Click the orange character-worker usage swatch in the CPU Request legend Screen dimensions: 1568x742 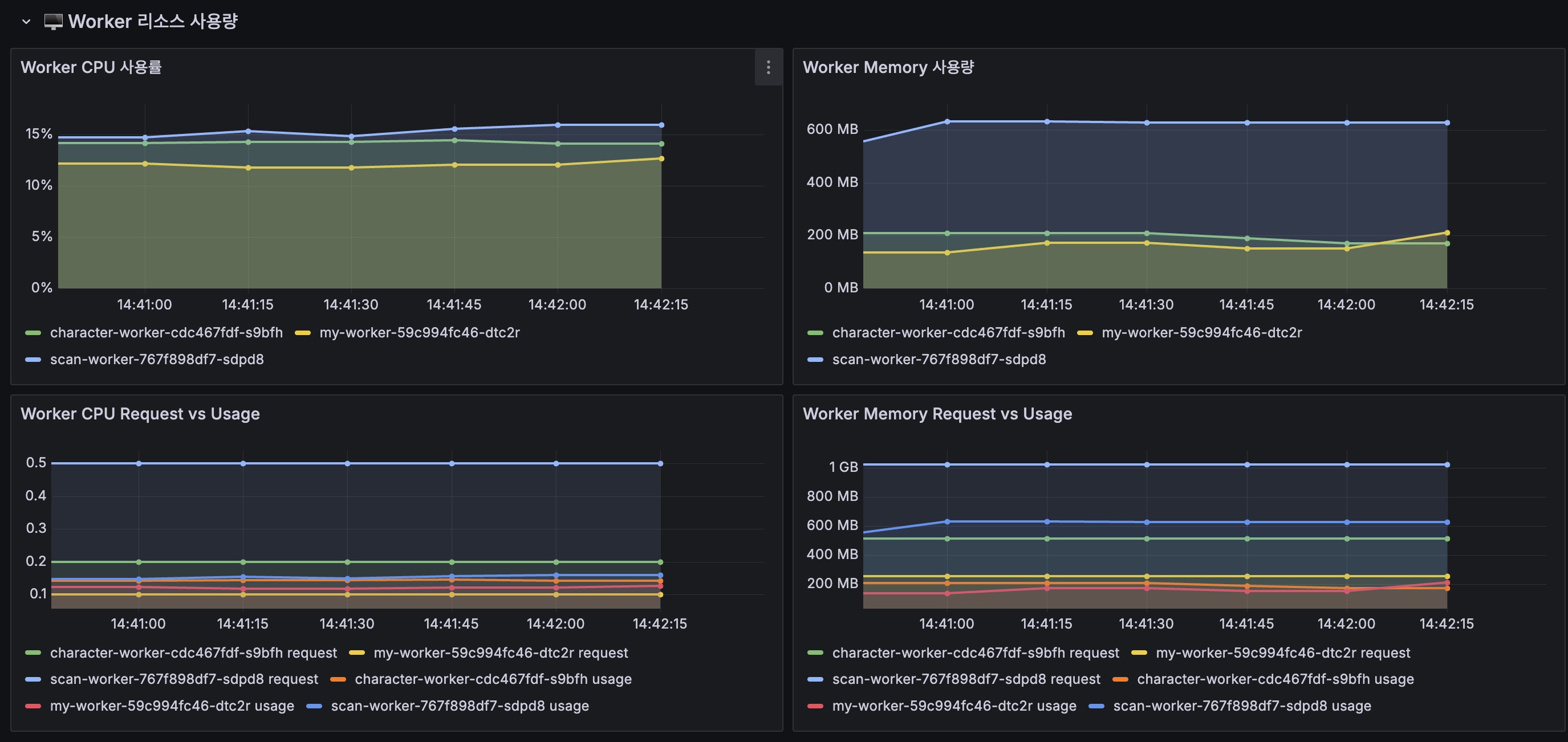(338, 679)
